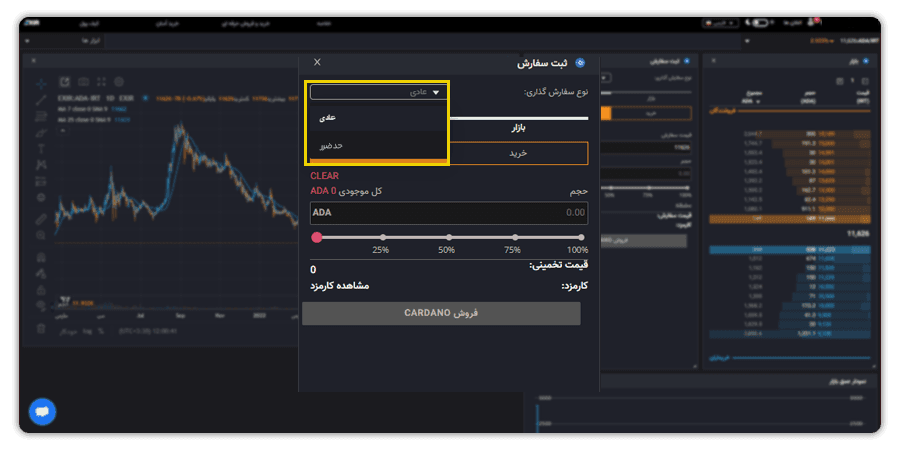Viewport: 900px width, 450px height.
Task: Click the trash icon to remove drawings
Action: [x=41, y=329]
